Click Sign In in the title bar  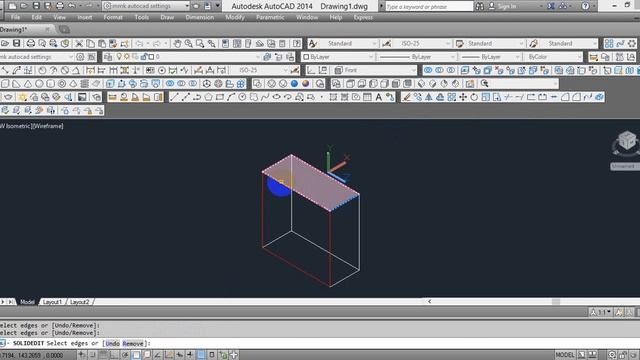[x=507, y=6]
